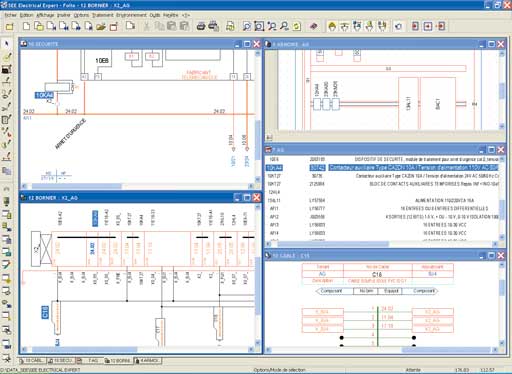Click the purple eraser icon

[313, 26]
